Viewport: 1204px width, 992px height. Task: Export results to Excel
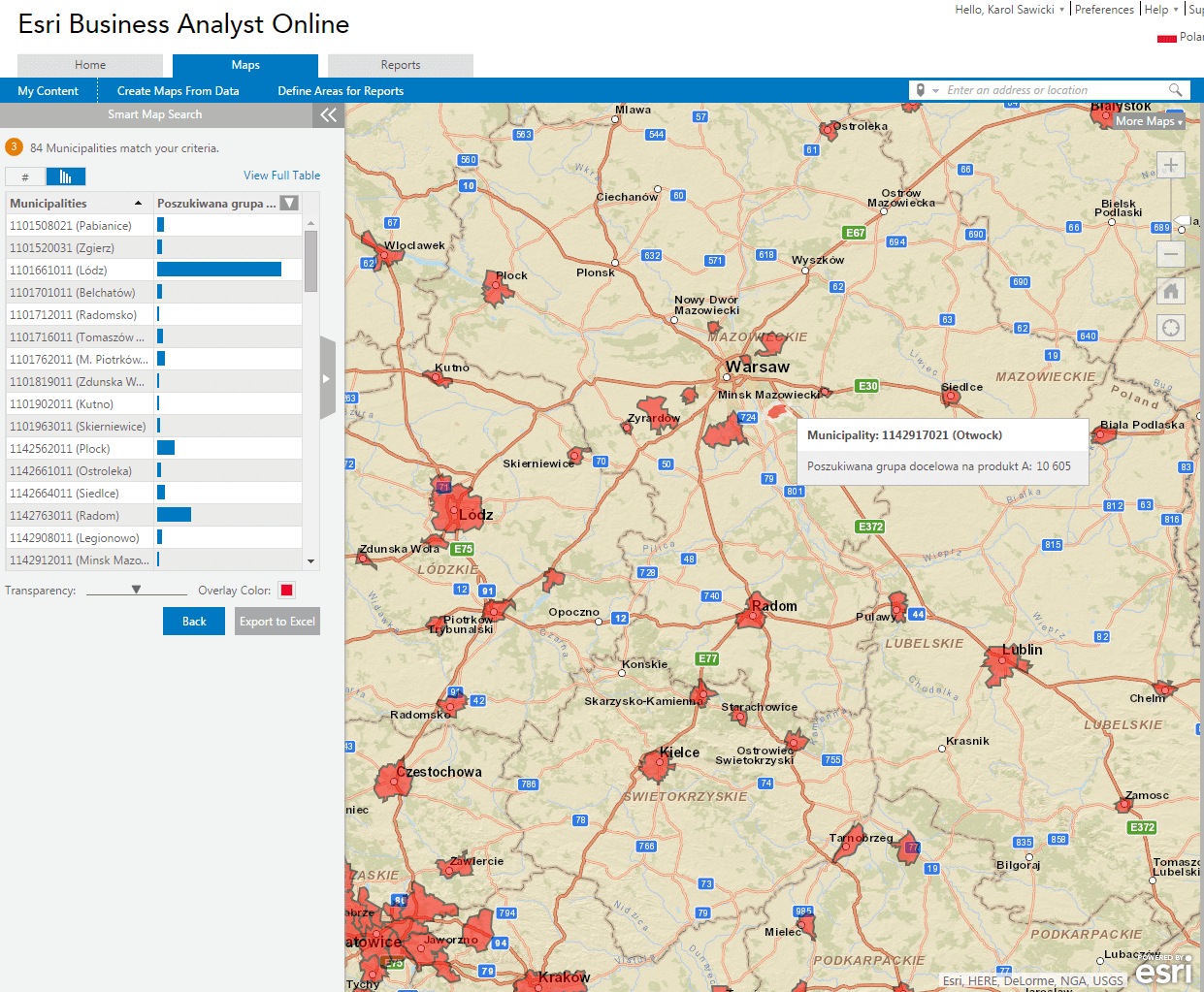[x=277, y=622]
